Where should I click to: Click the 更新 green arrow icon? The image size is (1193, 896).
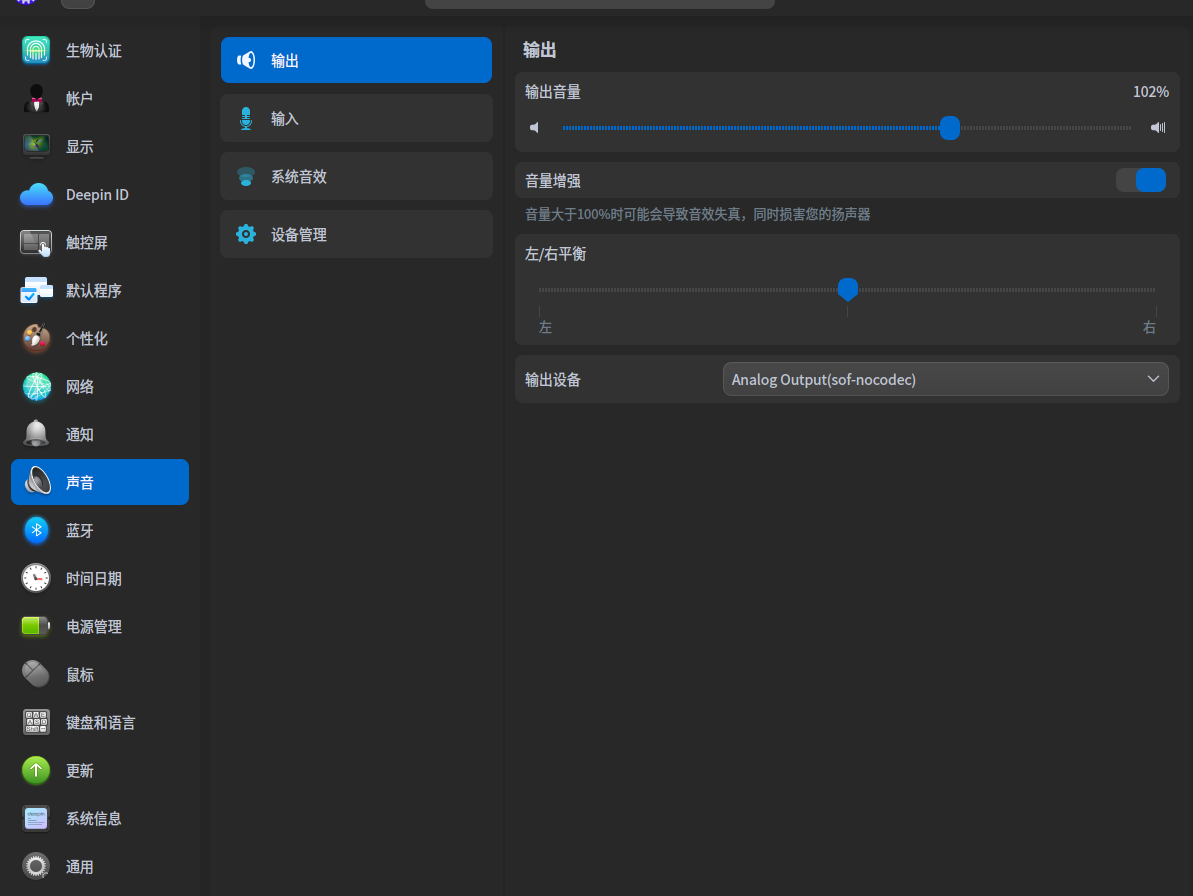tap(36, 771)
